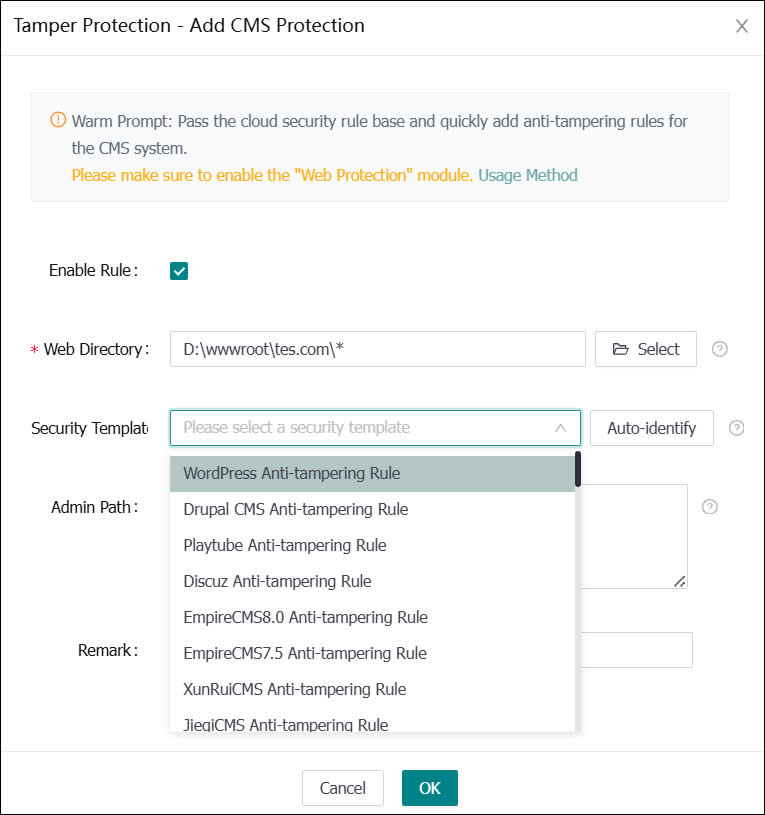Re-enable the rule activation checkbox

pyautogui.click(x=178, y=270)
